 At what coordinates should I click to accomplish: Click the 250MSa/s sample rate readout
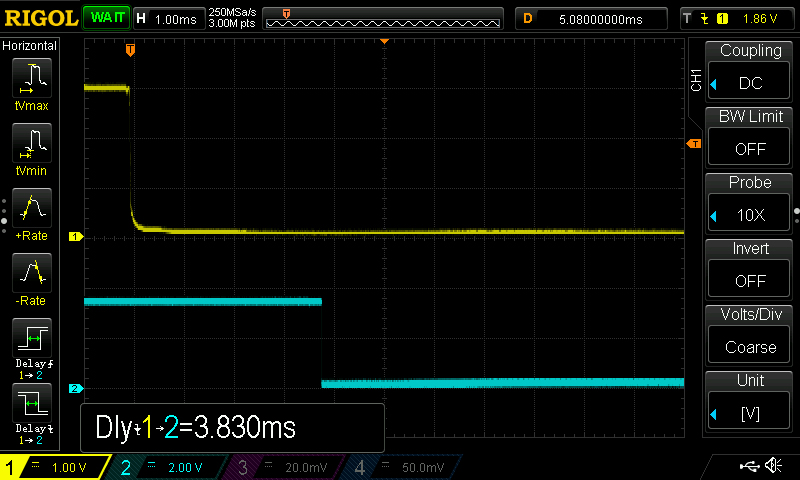[x=232, y=12]
